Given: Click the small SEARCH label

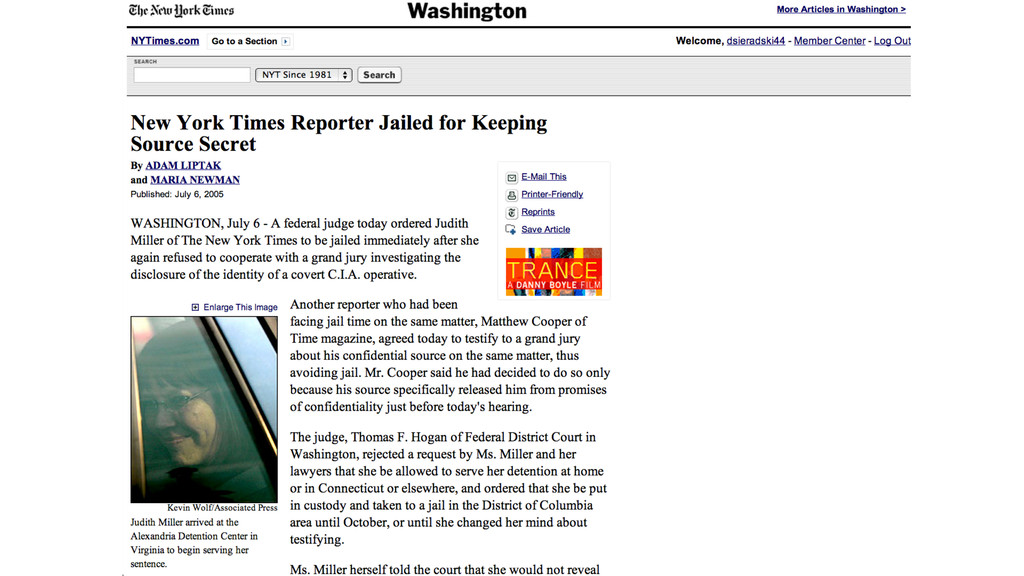Looking at the screenshot, I should 145,61.
